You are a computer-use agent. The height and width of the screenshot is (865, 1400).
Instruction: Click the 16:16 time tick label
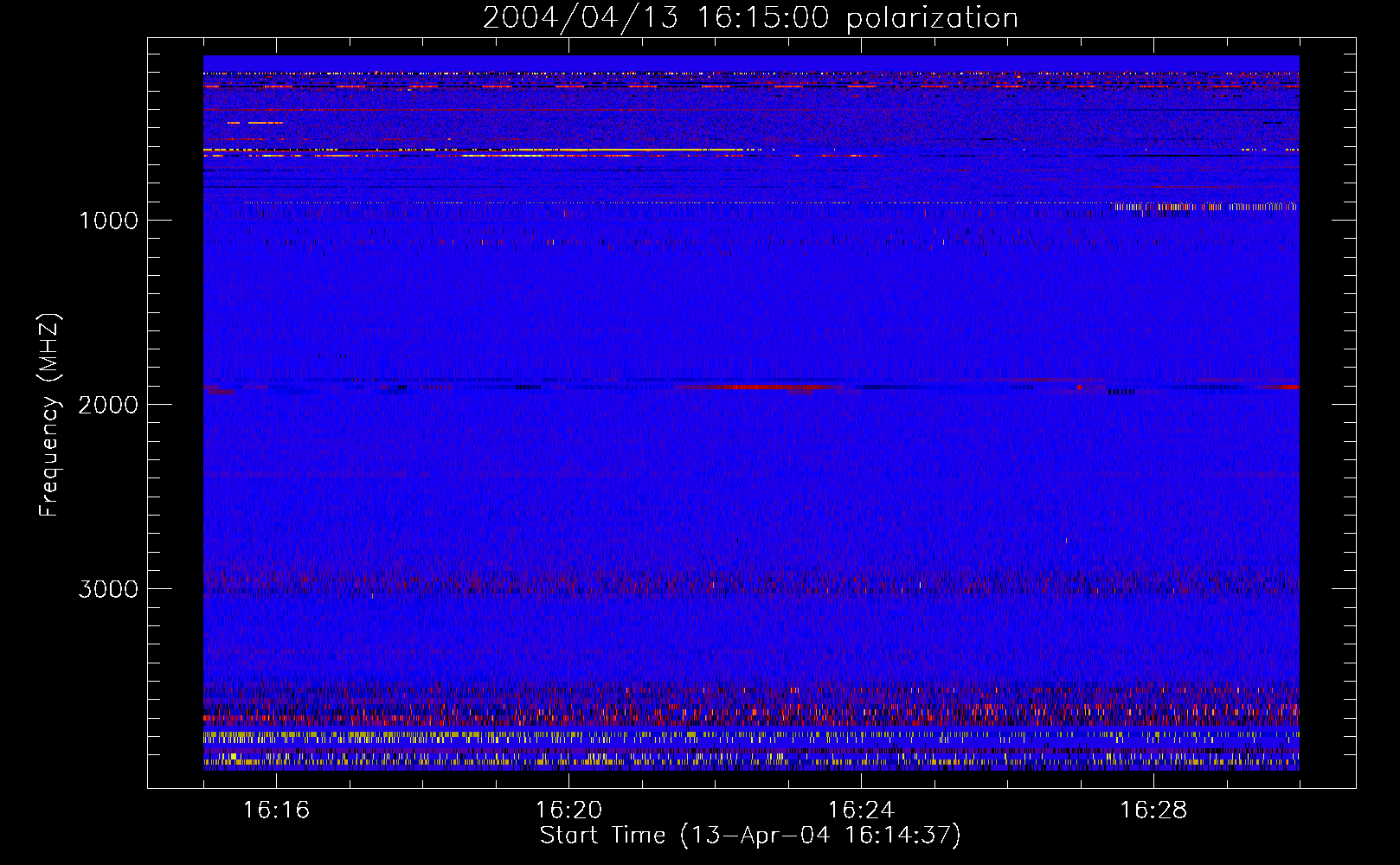[x=276, y=811]
